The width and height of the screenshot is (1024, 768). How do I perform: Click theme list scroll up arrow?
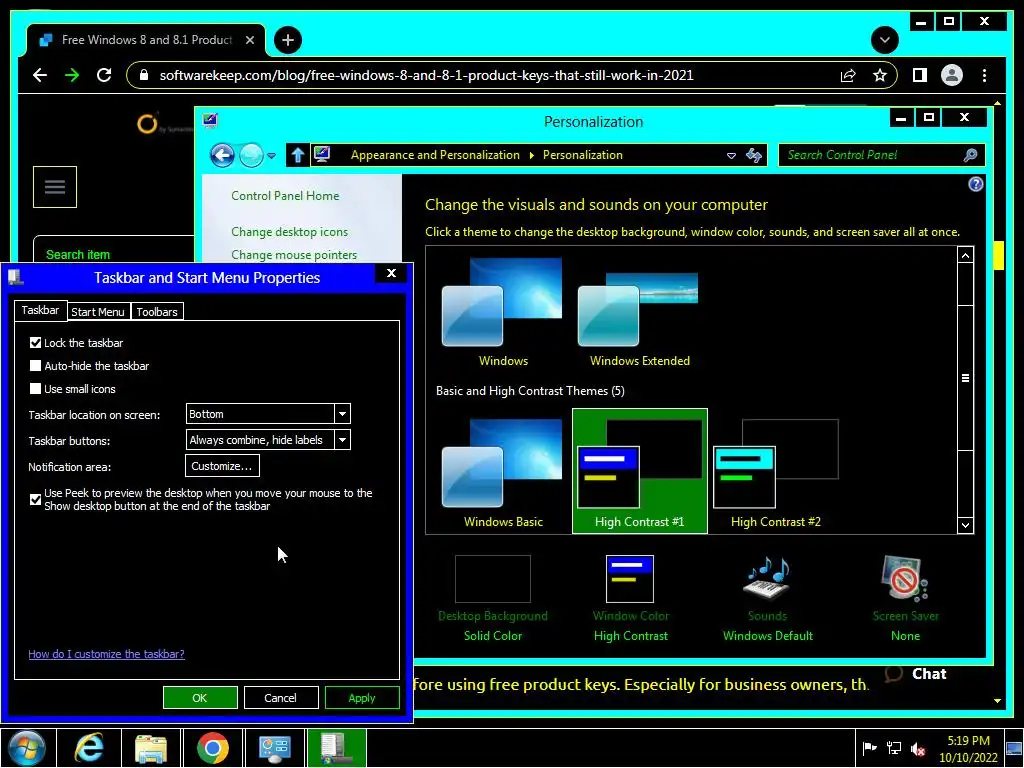(965, 255)
